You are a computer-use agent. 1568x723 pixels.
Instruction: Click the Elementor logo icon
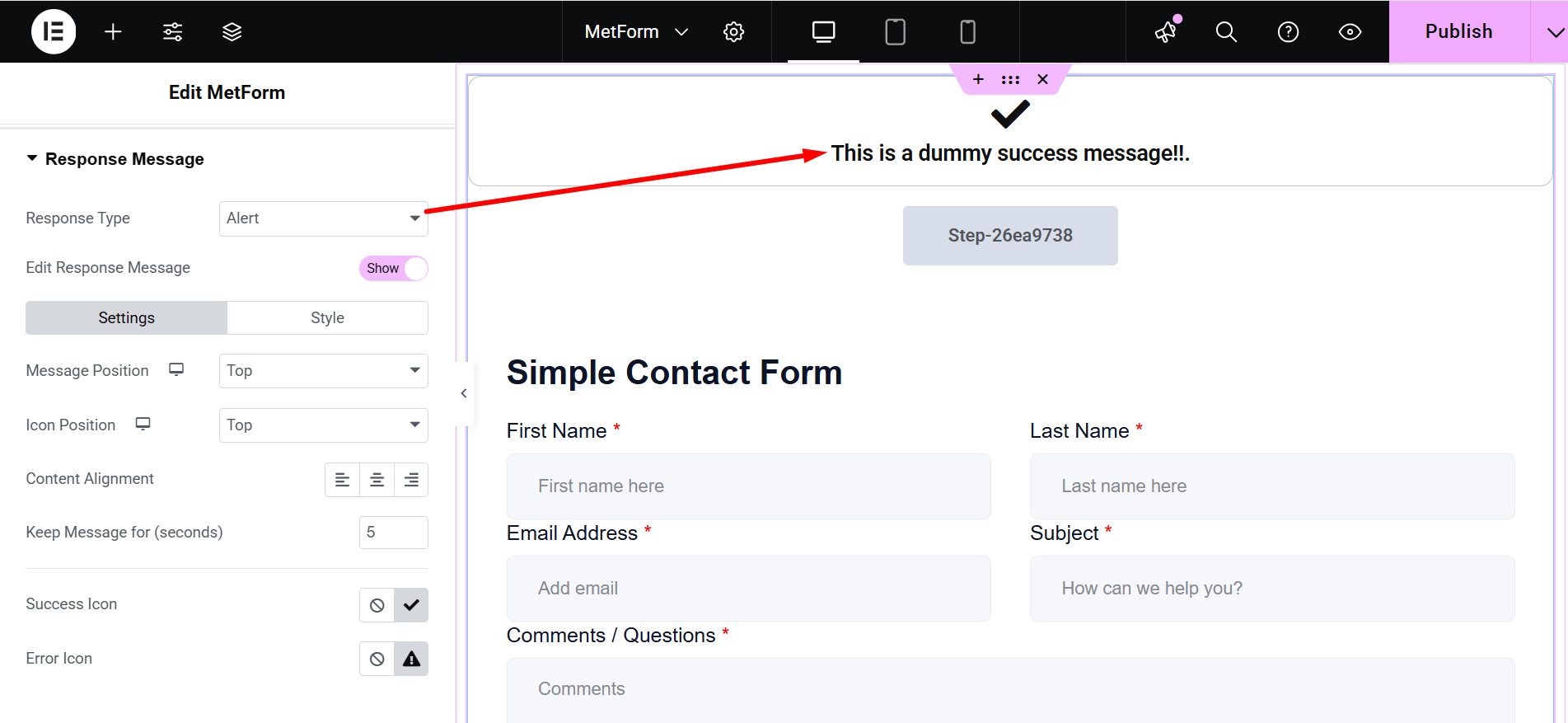pyautogui.click(x=54, y=31)
